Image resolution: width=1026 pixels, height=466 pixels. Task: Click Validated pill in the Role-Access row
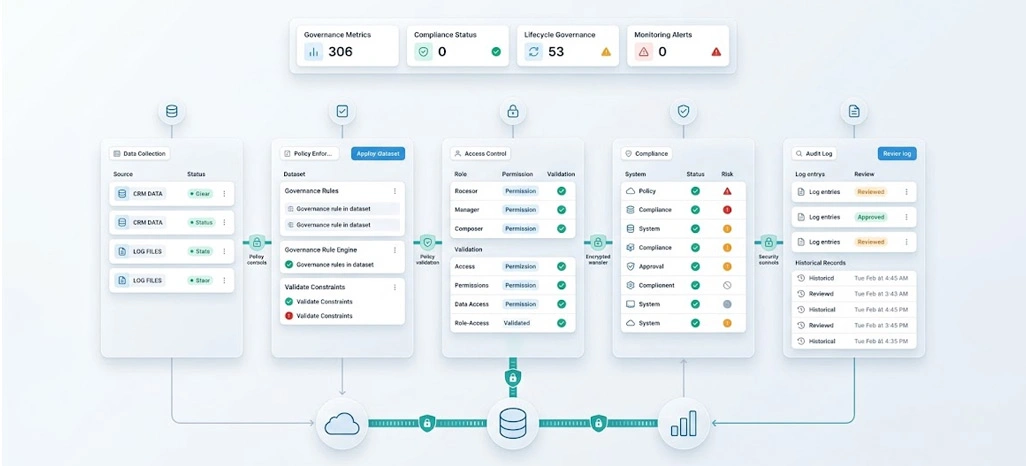click(x=517, y=323)
